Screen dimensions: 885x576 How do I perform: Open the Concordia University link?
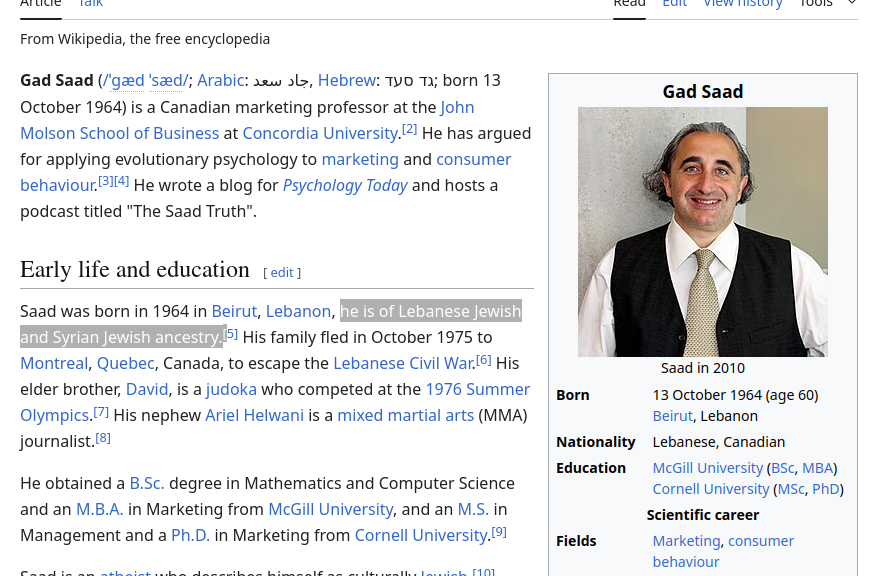tap(320, 134)
